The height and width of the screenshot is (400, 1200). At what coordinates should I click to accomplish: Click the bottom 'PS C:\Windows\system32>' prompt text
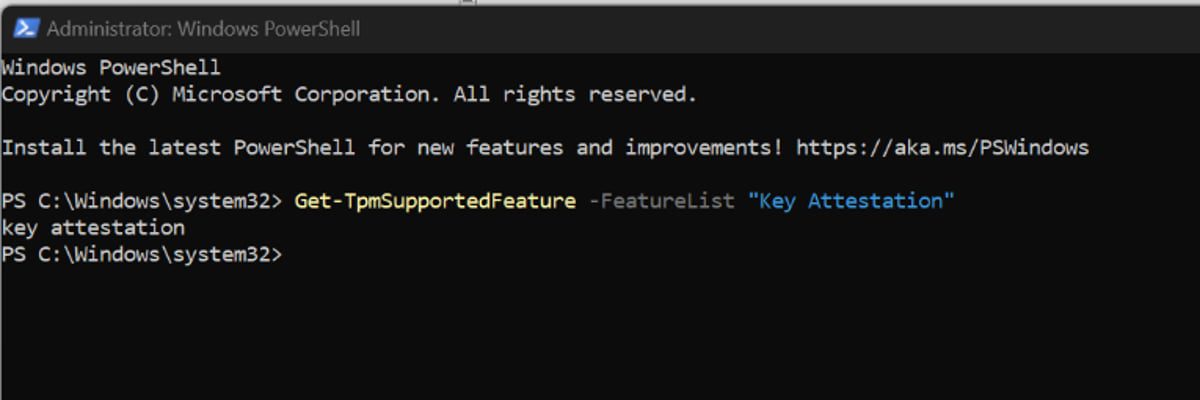pyautogui.click(x=142, y=255)
